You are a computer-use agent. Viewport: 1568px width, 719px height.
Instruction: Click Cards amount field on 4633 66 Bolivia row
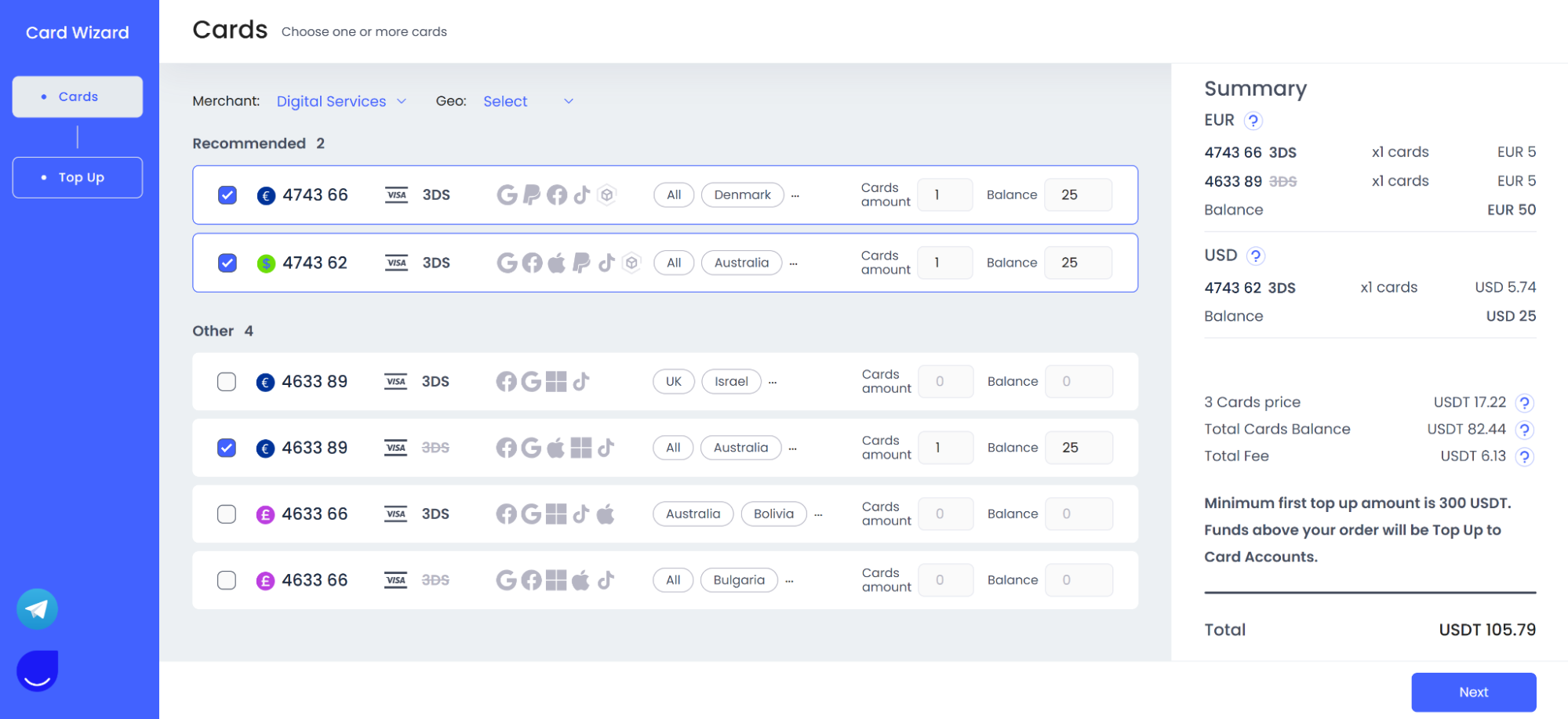point(945,514)
